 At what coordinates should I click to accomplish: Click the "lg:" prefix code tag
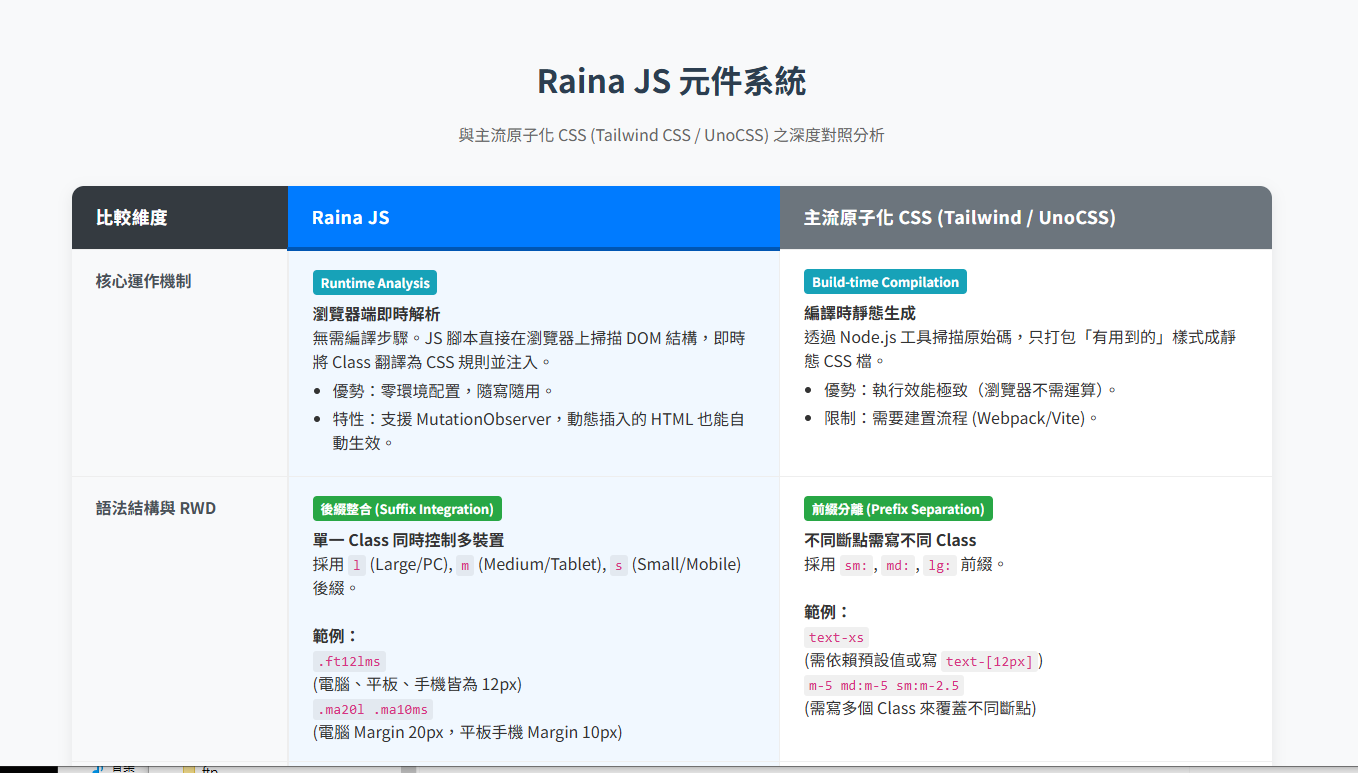click(939, 565)
